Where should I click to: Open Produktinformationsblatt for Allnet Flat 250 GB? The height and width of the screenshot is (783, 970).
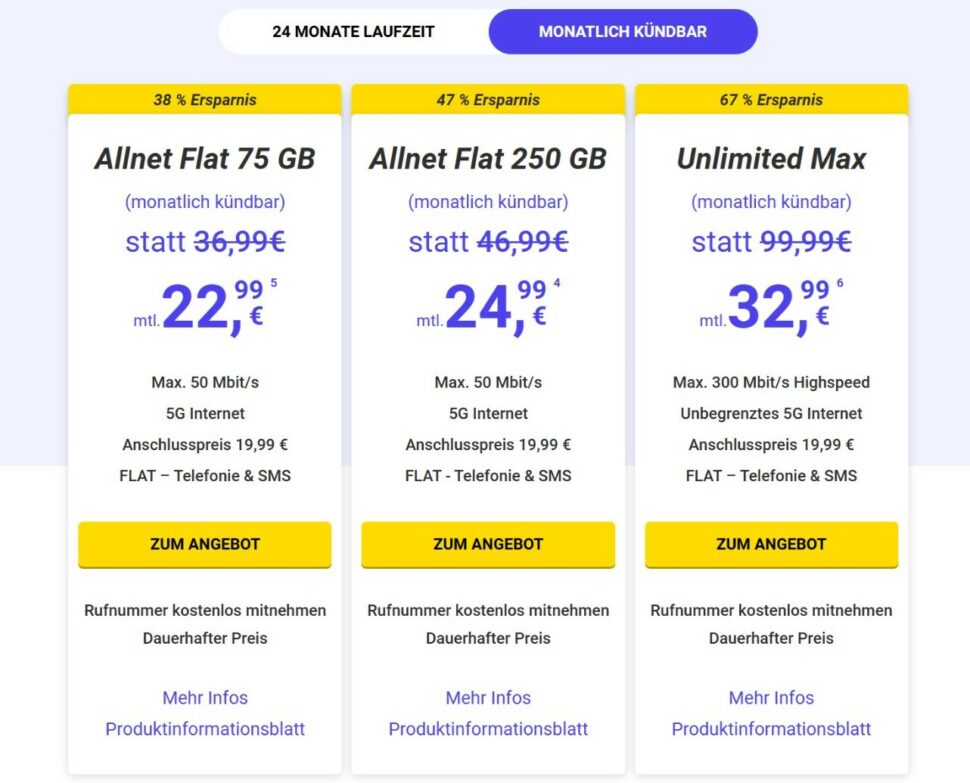coord(487,729)
